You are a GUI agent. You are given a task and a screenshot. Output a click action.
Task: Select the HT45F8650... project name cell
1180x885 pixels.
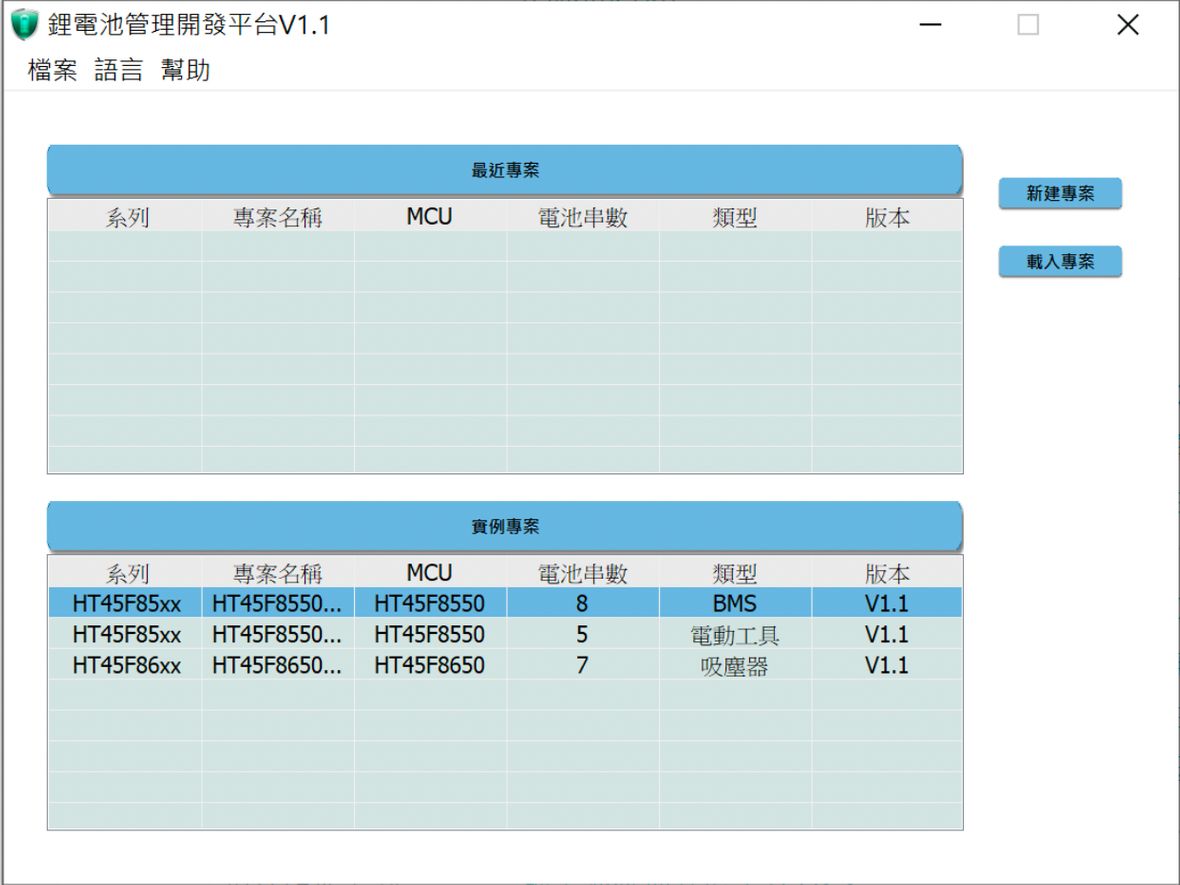tap(278, 665)
